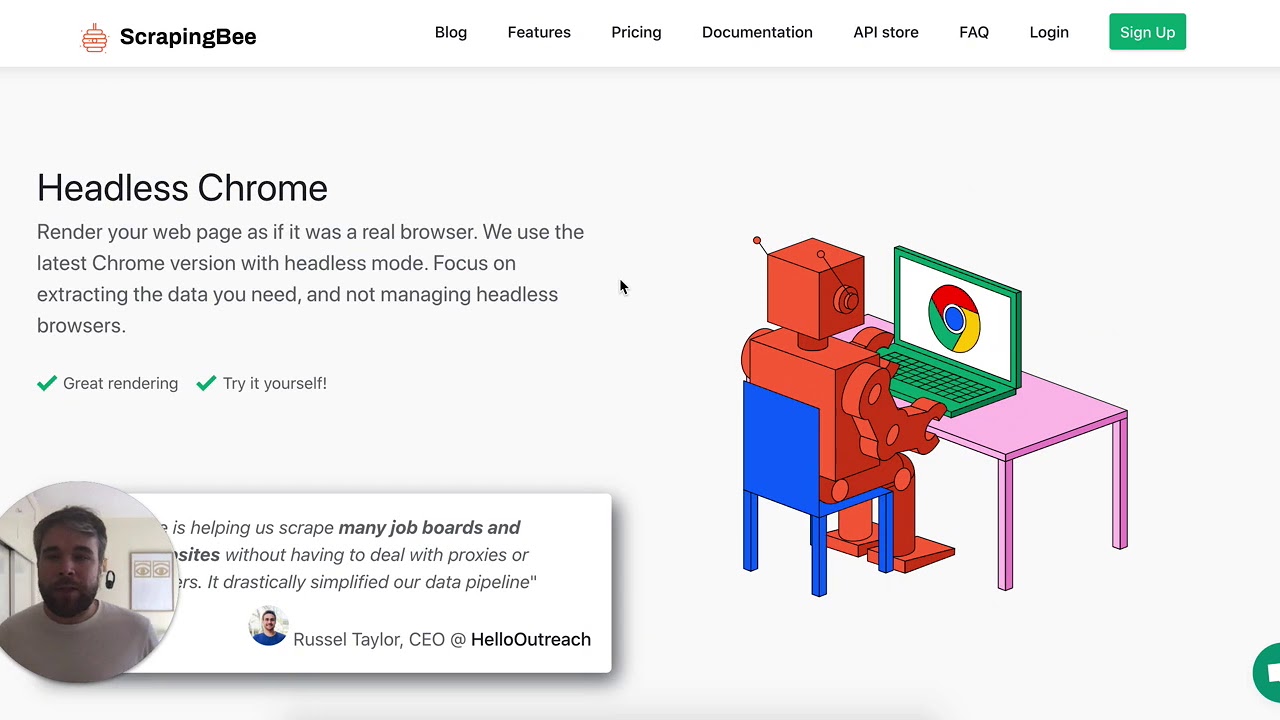
Task: Visit the API store link
Action: (x=886, y=32)
